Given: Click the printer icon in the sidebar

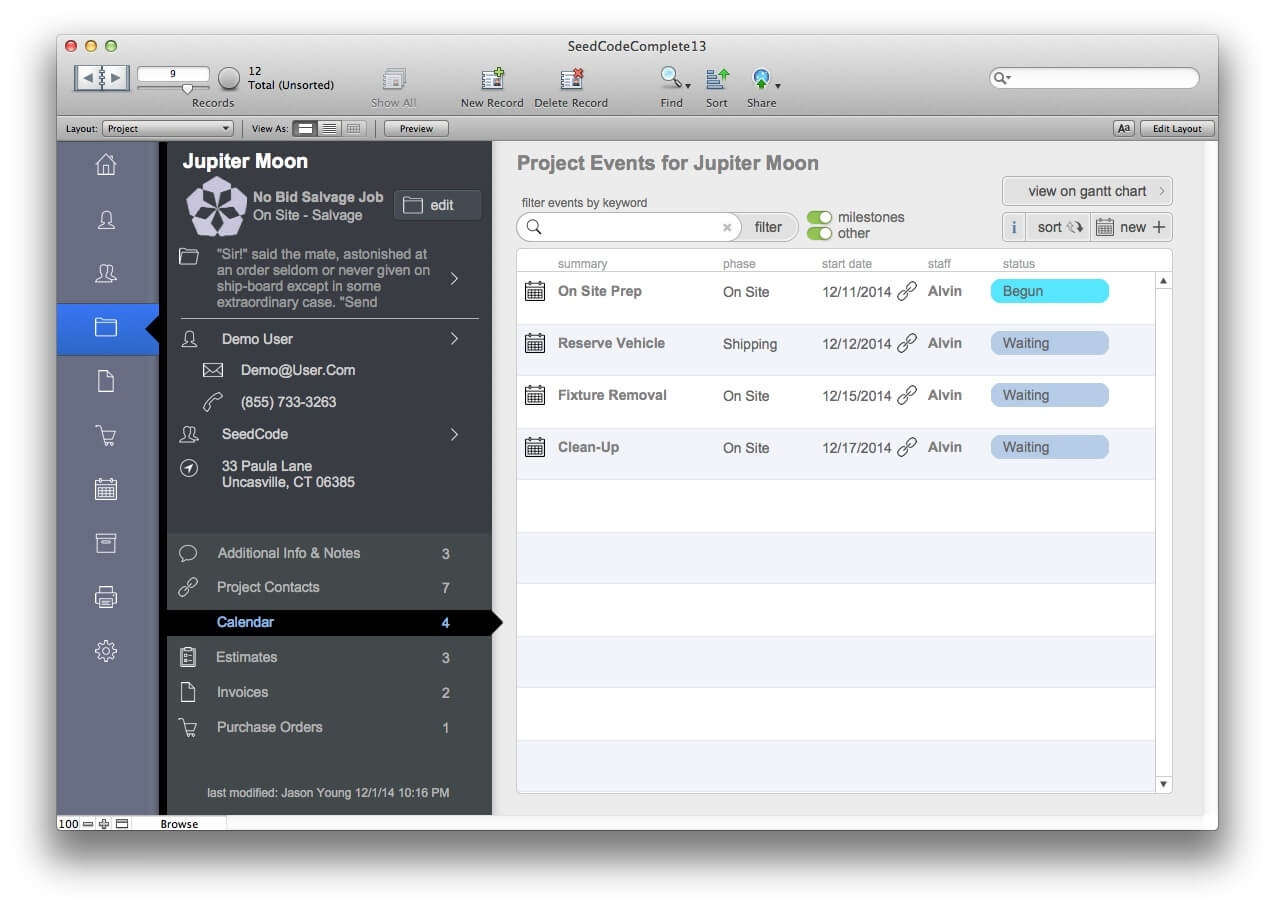Looking at the screenshot, I should tap(106, 596).
